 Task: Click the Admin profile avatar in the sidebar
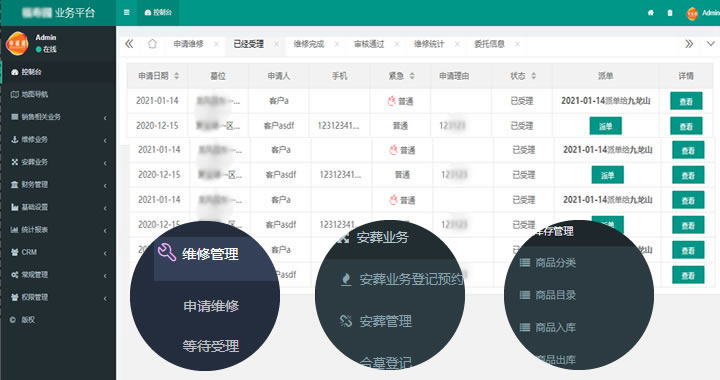click(17, 44)
